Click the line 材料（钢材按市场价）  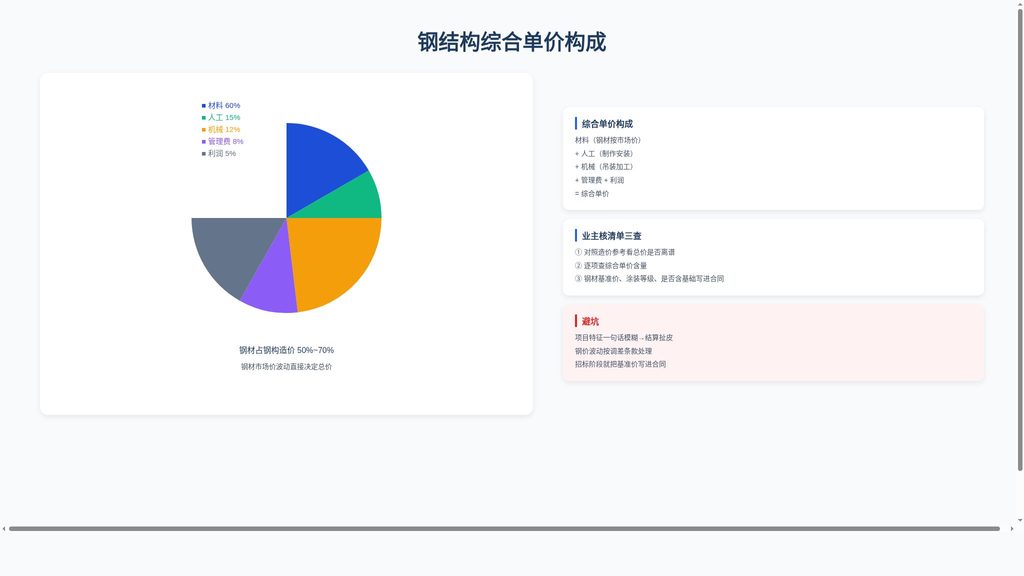[x=607, y=140]
